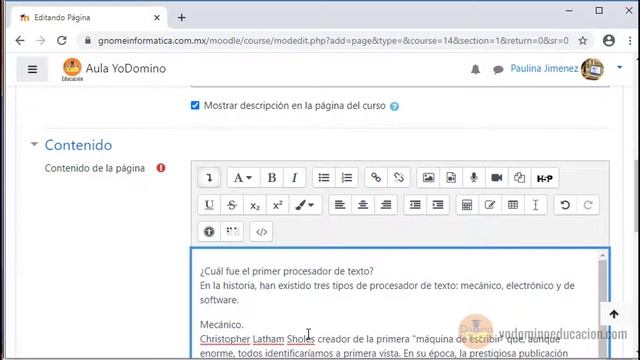Open Paulina Jimenez profile link

[x=544, y=68]
